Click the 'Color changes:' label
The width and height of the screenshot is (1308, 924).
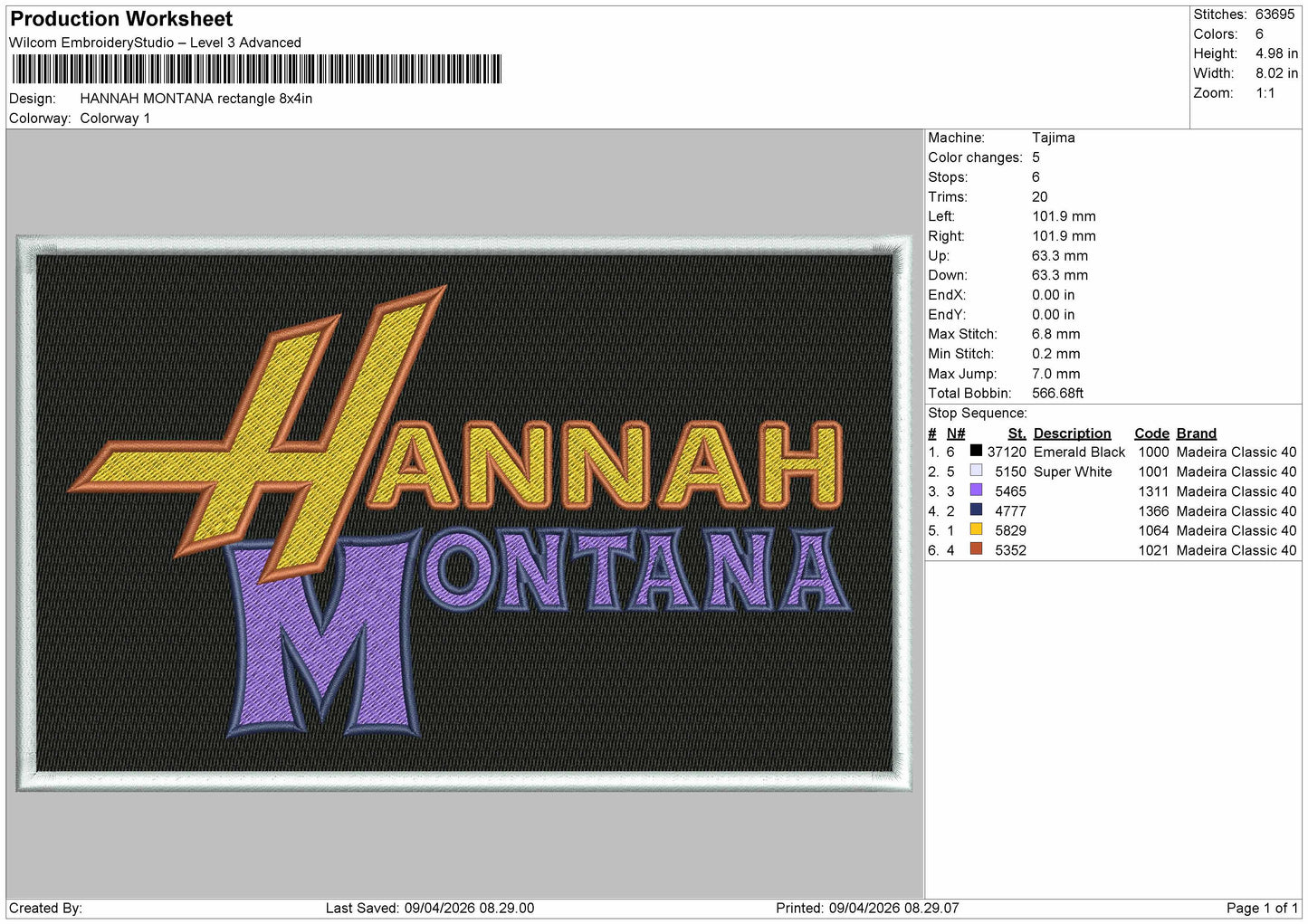[x=975, y=157]
